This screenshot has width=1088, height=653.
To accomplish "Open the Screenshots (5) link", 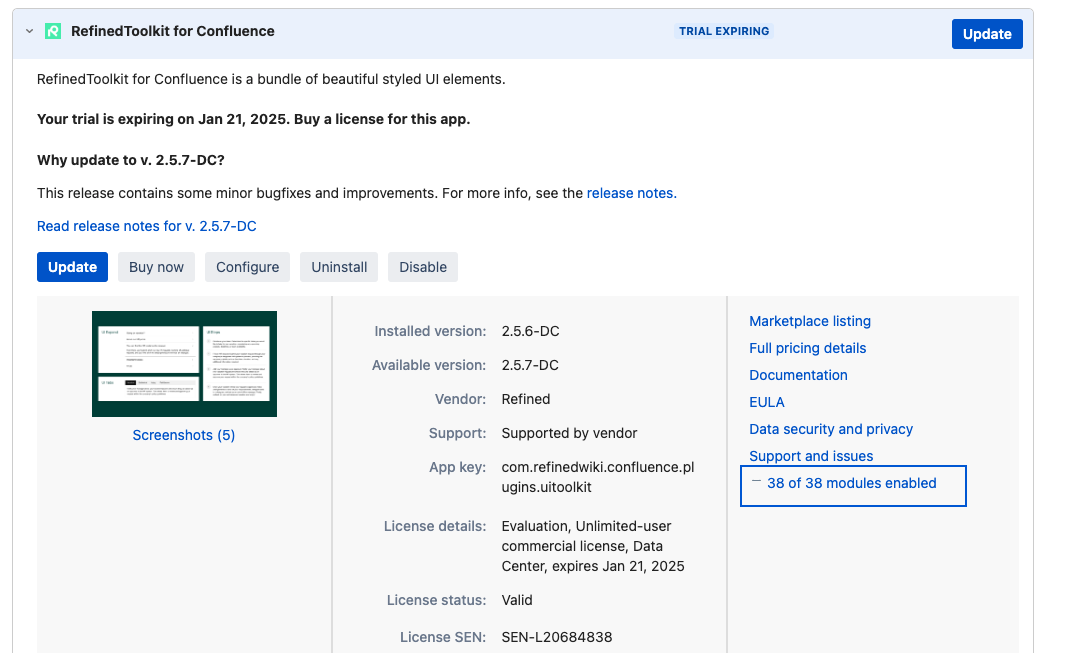I will click(x=184, y=435).
